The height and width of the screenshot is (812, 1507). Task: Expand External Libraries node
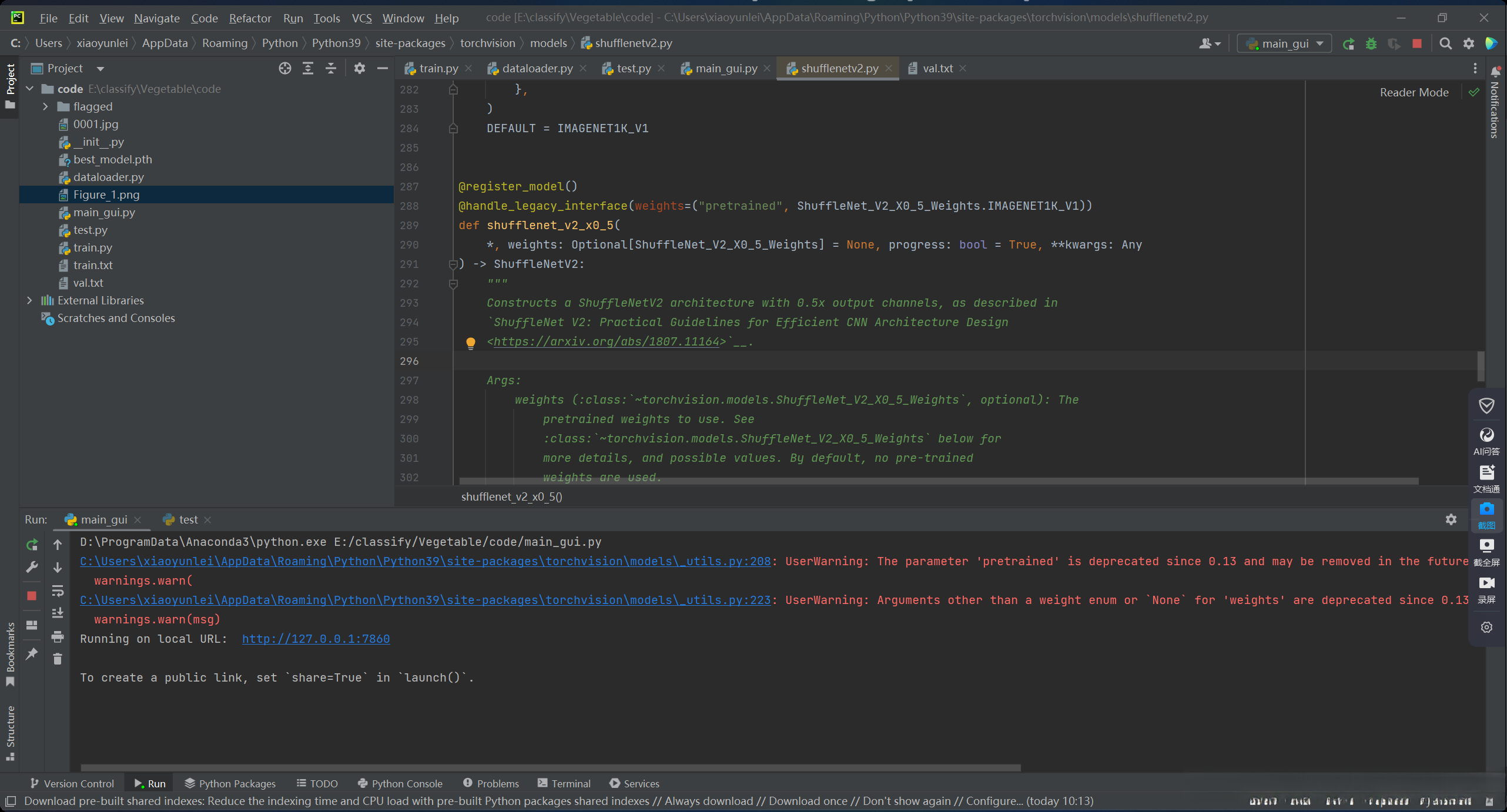point(29,300)
